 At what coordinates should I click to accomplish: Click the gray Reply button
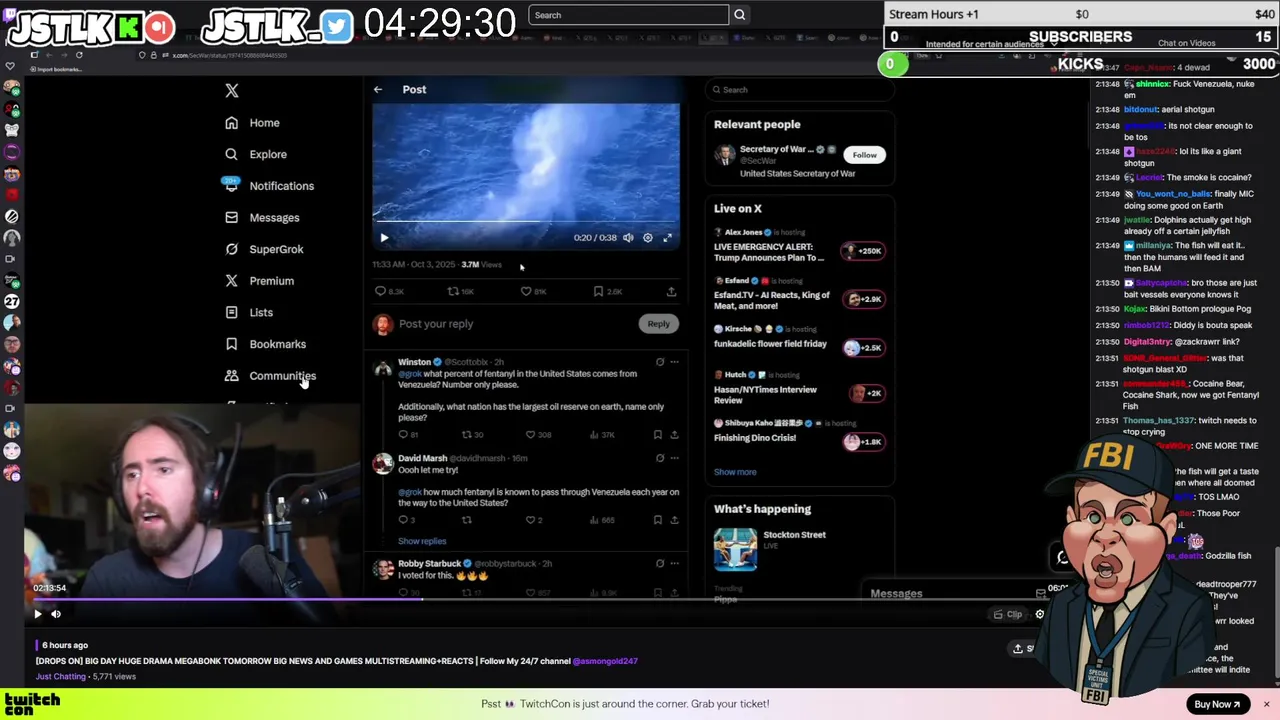[658, 324]
